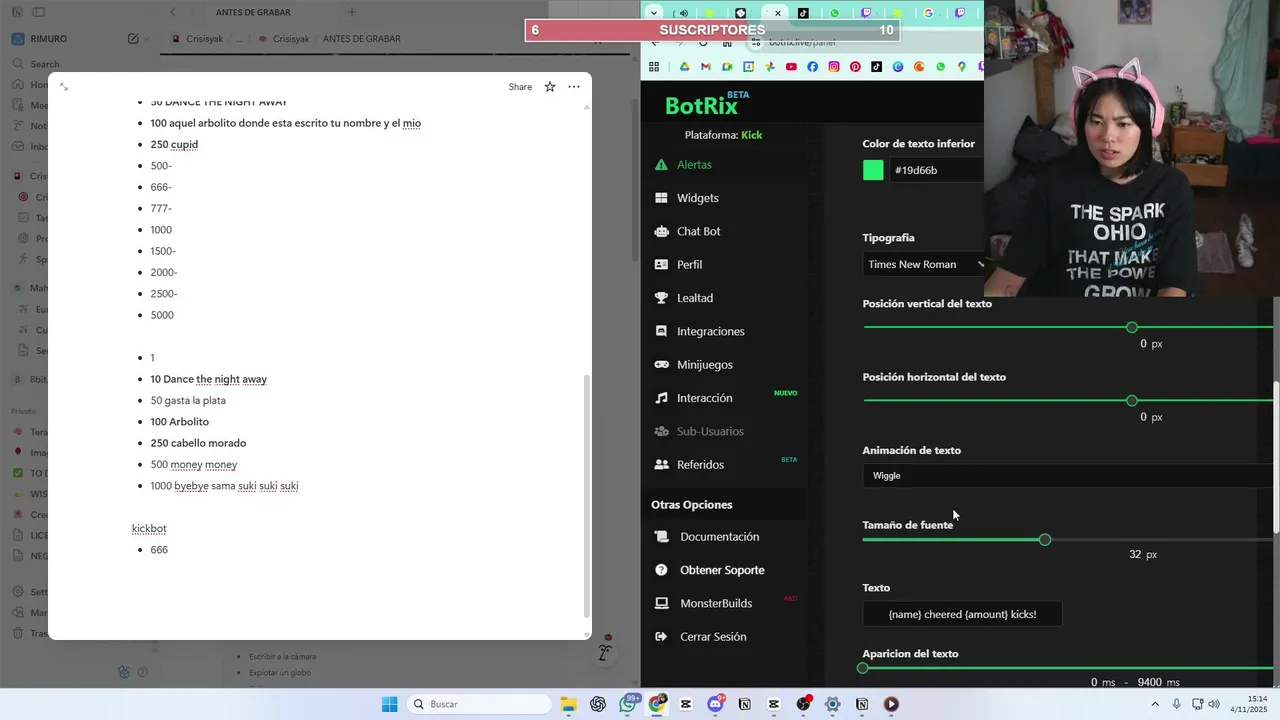
Task: Switch to the Google browser tab
Action: tap(928, 13)
